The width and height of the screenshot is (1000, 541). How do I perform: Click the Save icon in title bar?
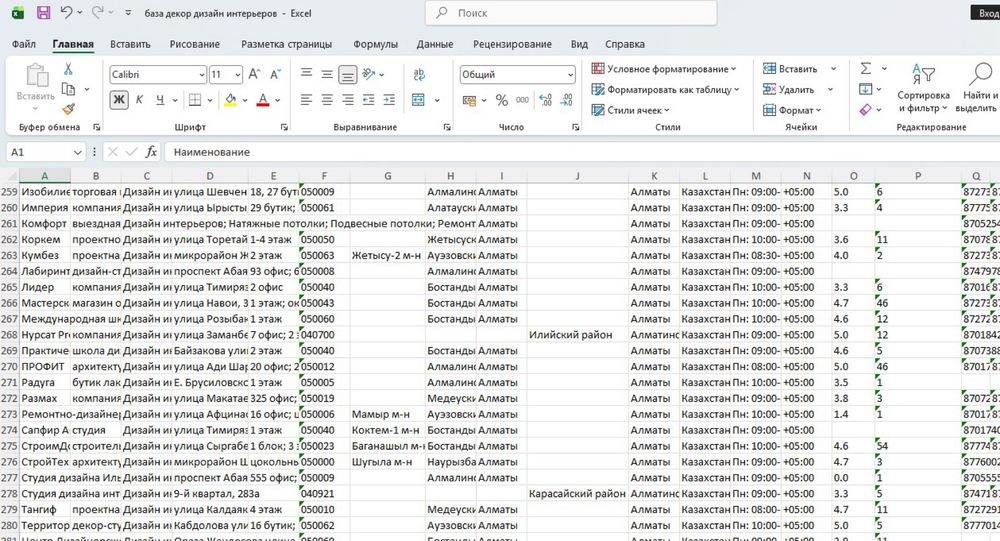click(x=43, y=13)
